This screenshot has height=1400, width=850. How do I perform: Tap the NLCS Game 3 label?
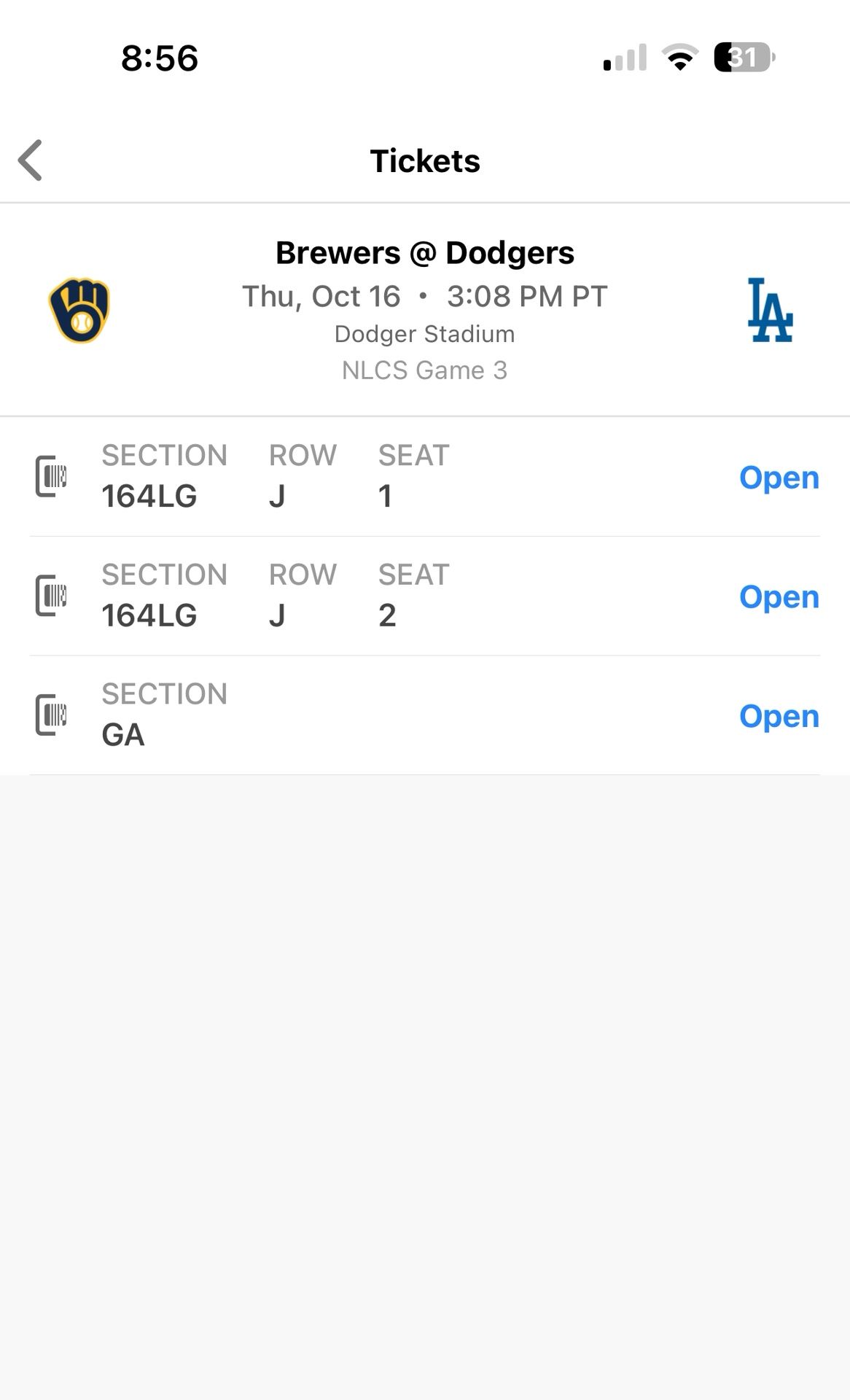tap(425, 370)
